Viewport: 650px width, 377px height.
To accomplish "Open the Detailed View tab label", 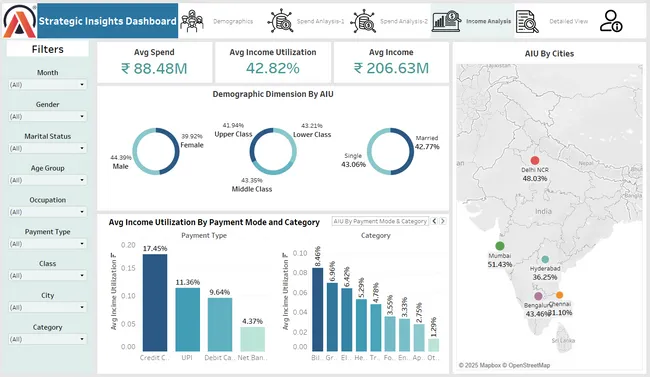I will 568,21.
